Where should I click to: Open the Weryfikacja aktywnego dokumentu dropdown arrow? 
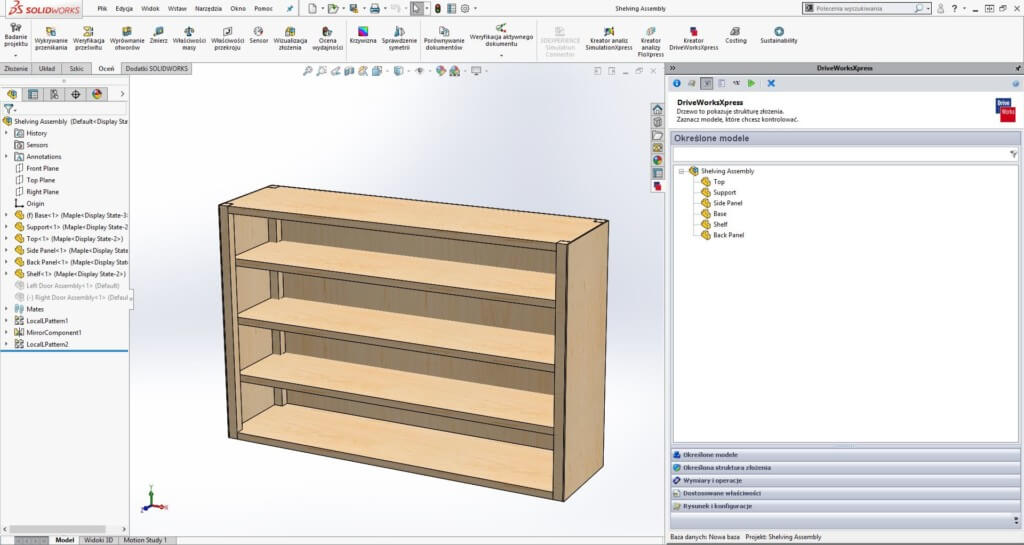click(502, 55)
